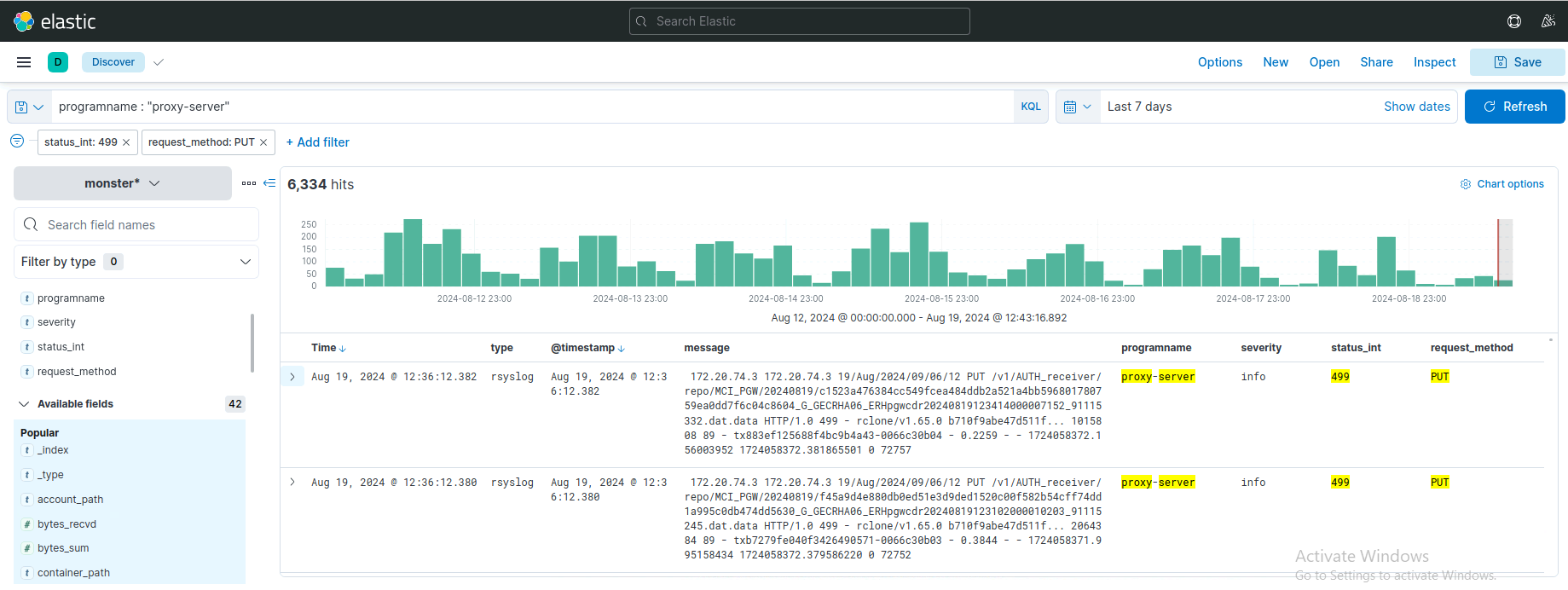Remove the request_method: PUT filter
1568x590 pixels.
(263, 142)
